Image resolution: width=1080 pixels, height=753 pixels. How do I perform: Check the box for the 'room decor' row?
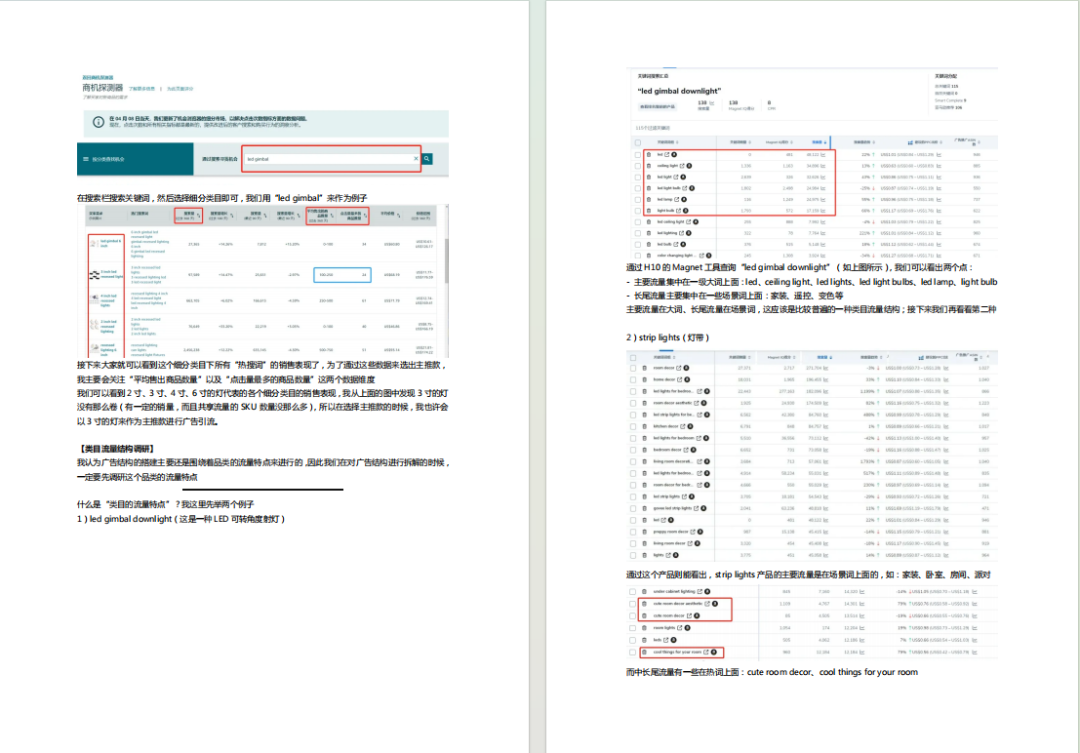(633, 369)
